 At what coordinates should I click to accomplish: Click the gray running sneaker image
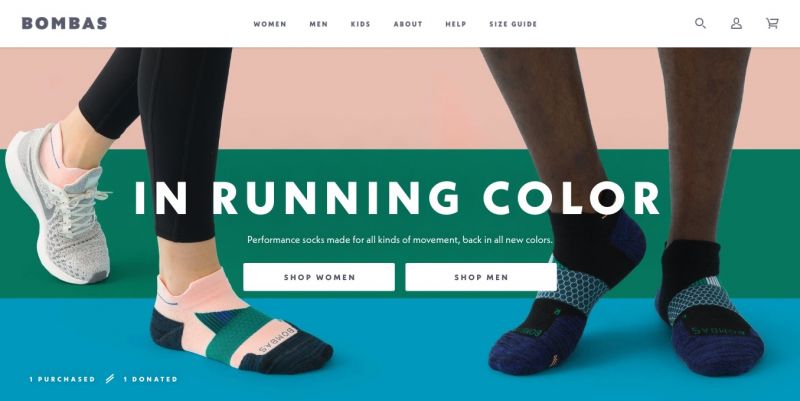[x=58, y=204]
